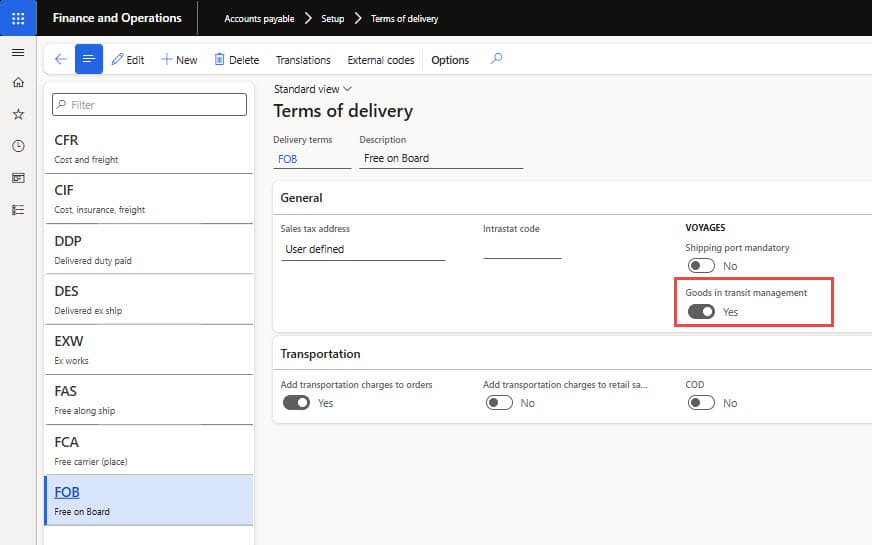Expand the Standard view dropdown
Image resolution: width=872 pixels, height=545 pixels.
313,89
